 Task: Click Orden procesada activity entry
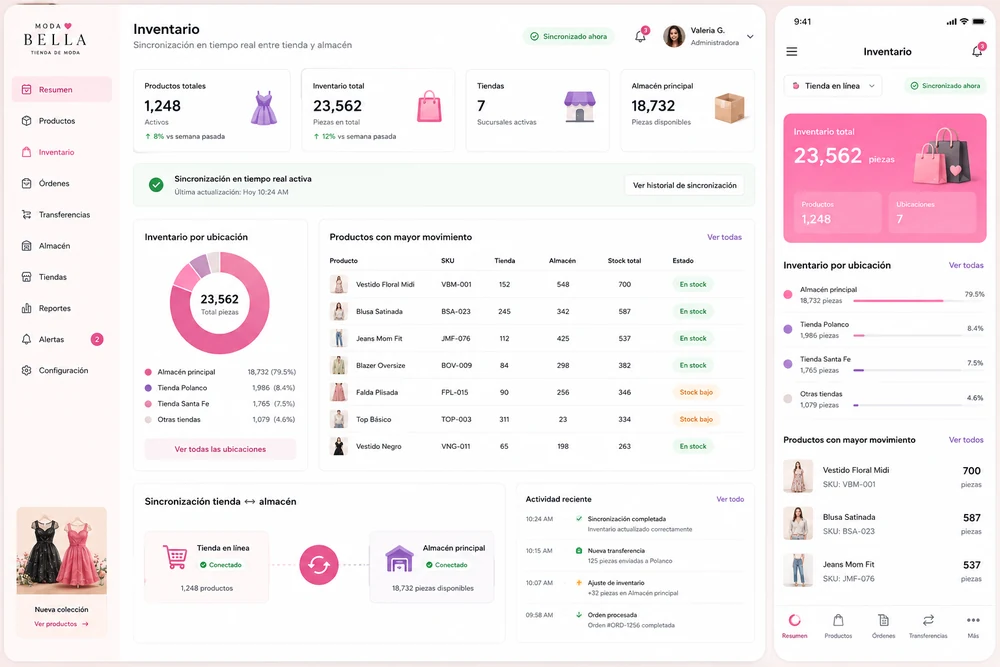point(634,620)
